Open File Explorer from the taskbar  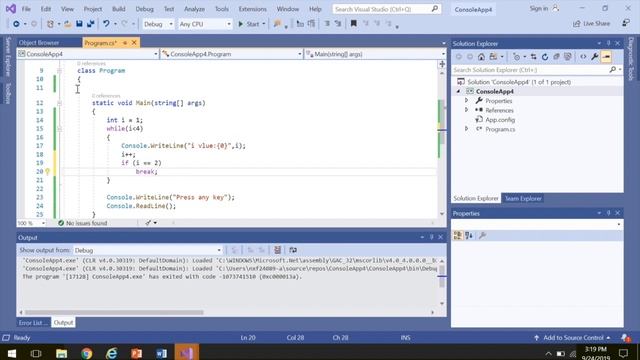click(x=62, y=353)
